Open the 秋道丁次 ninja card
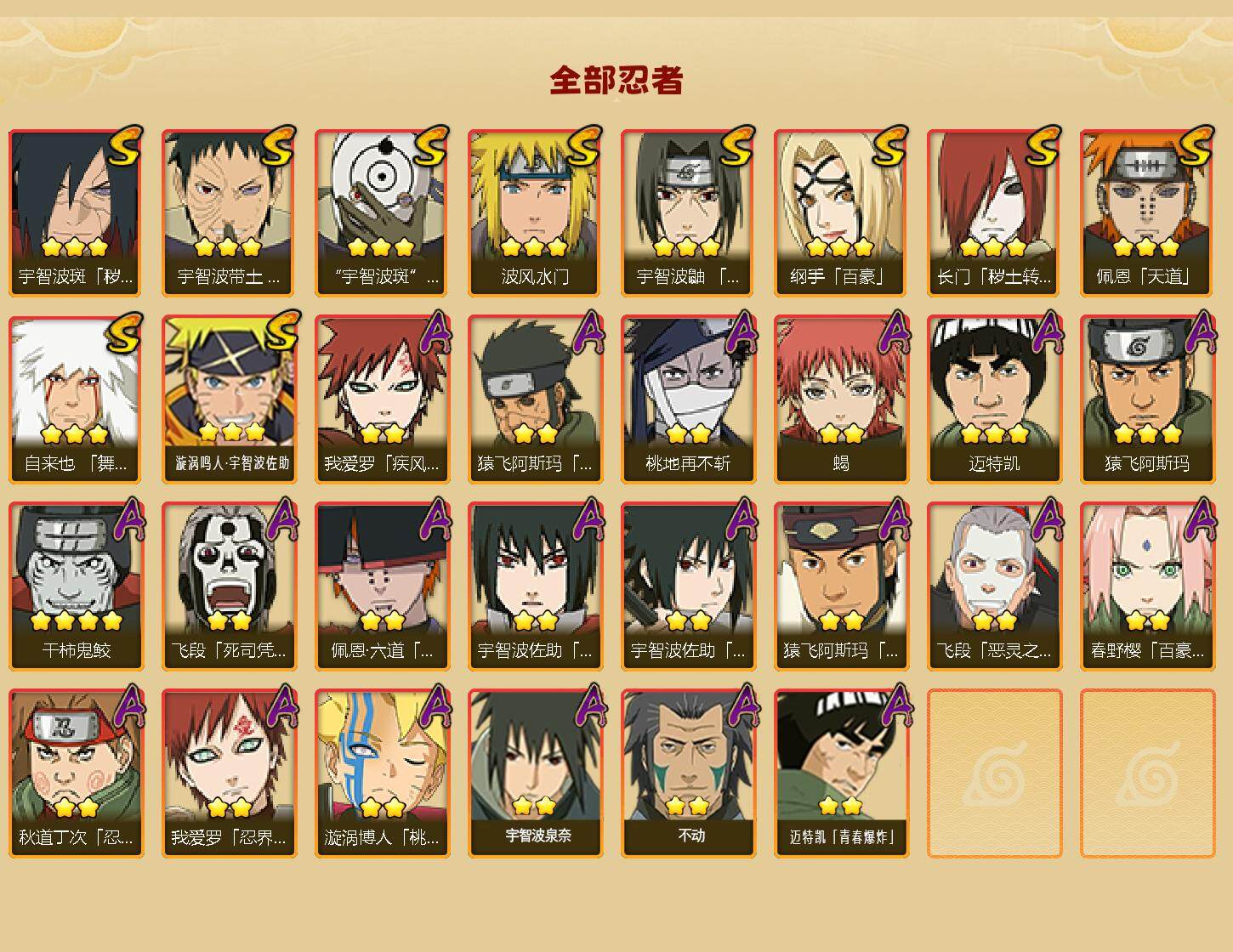Image resolution: width=1233 pixels, height=952 pixels. click(x=76, y=773)
